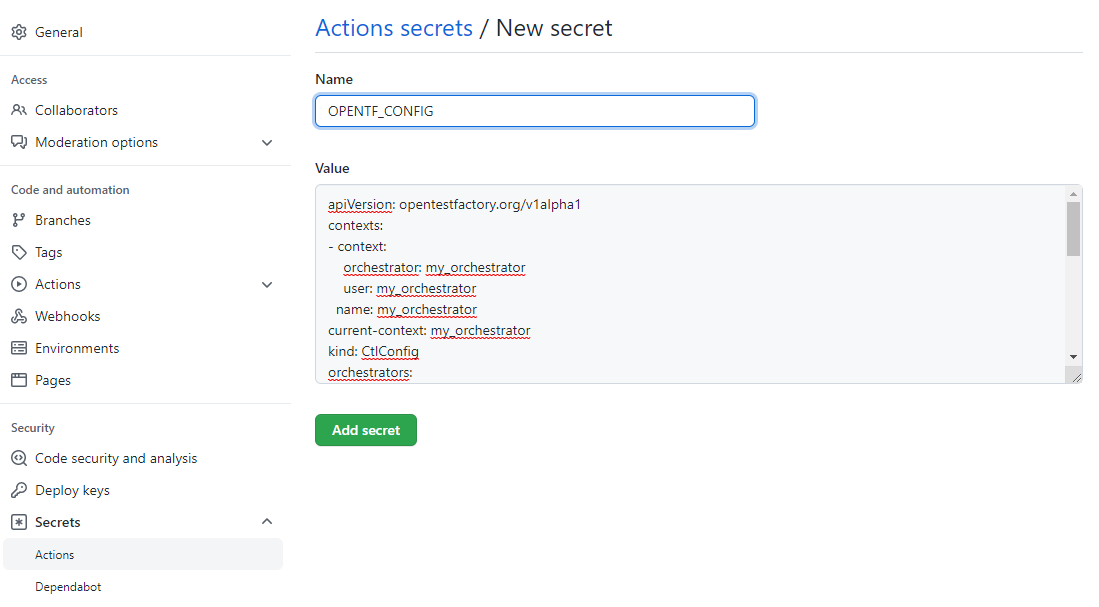1099x607 pixels.
Task: Click the 'Code and automation' heading
Action: (x=70, y=190)
